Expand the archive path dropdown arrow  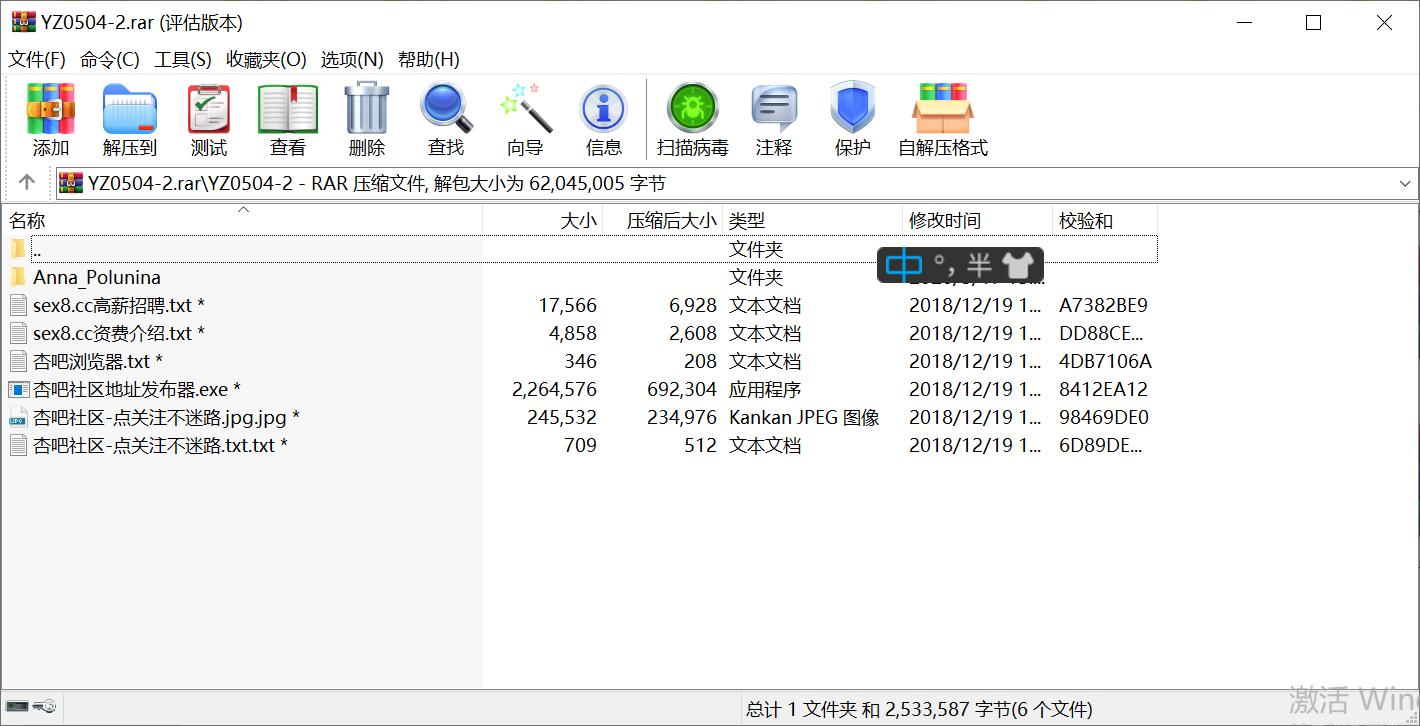coord(1405,183)
